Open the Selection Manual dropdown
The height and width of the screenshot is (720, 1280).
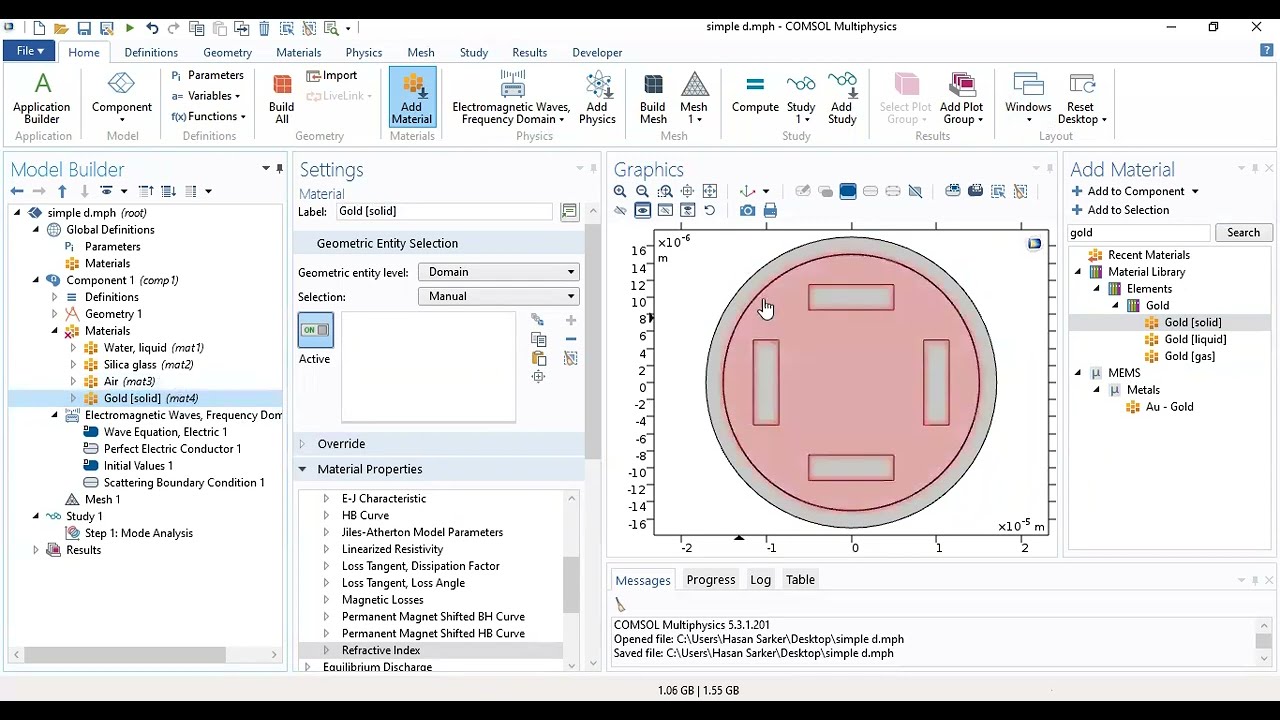click(499, 296)
